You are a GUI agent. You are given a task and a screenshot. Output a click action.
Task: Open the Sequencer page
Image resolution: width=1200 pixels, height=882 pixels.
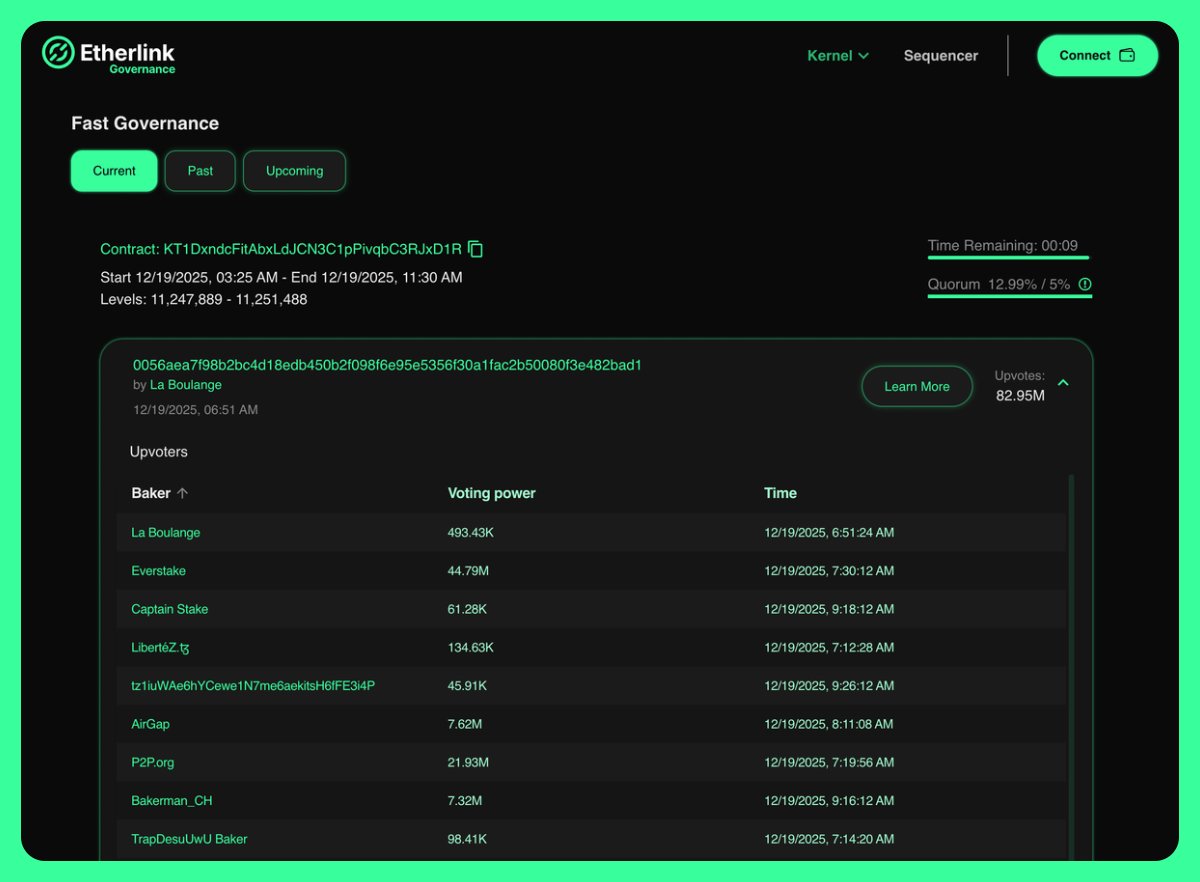941,56
